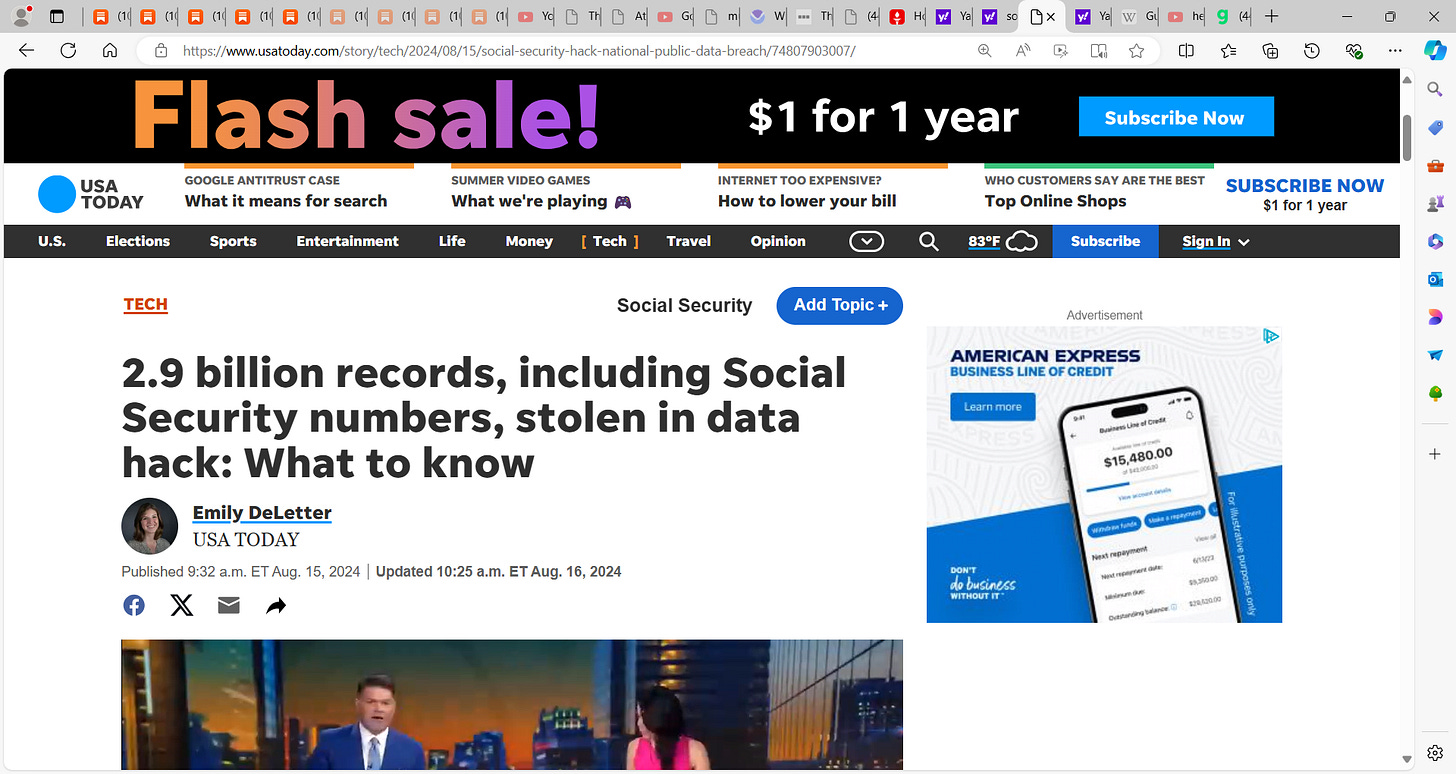1456x774 pixels.
Task: Open the U.S. section
Action: pyautogui.click(x=54, y=241)
